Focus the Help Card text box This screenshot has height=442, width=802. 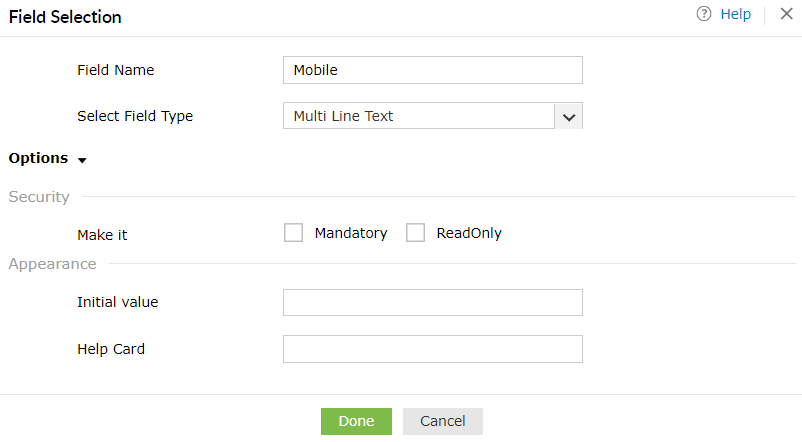[432, 349]
